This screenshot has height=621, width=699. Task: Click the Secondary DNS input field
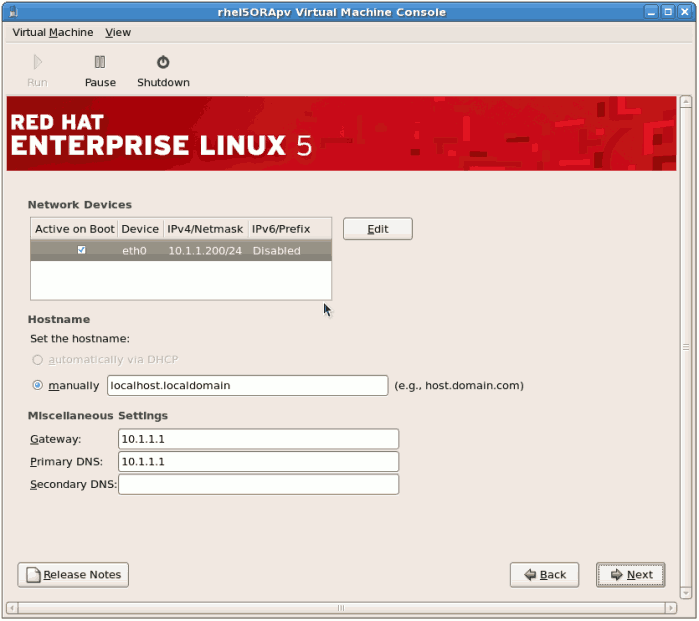258,485
